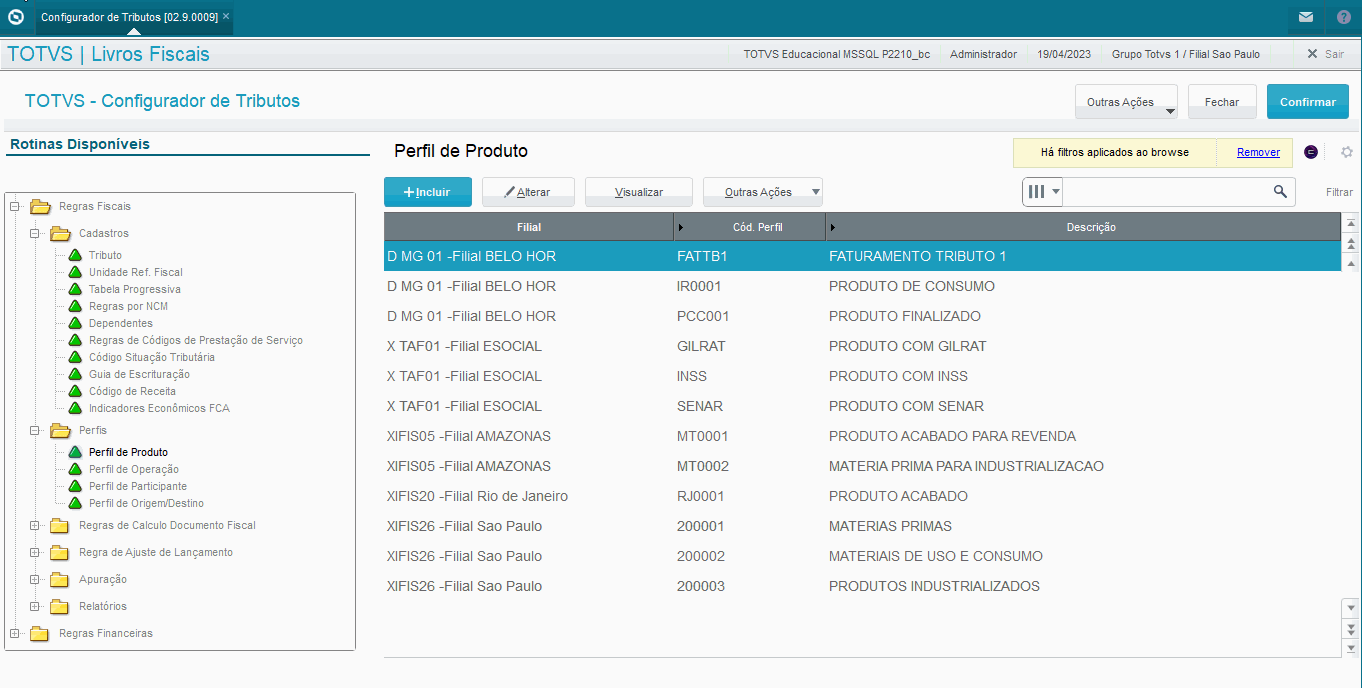The height and width of the screenshot is (688, 1362).
Task: Click the Perfis folder icon
Action: [60, 431]
